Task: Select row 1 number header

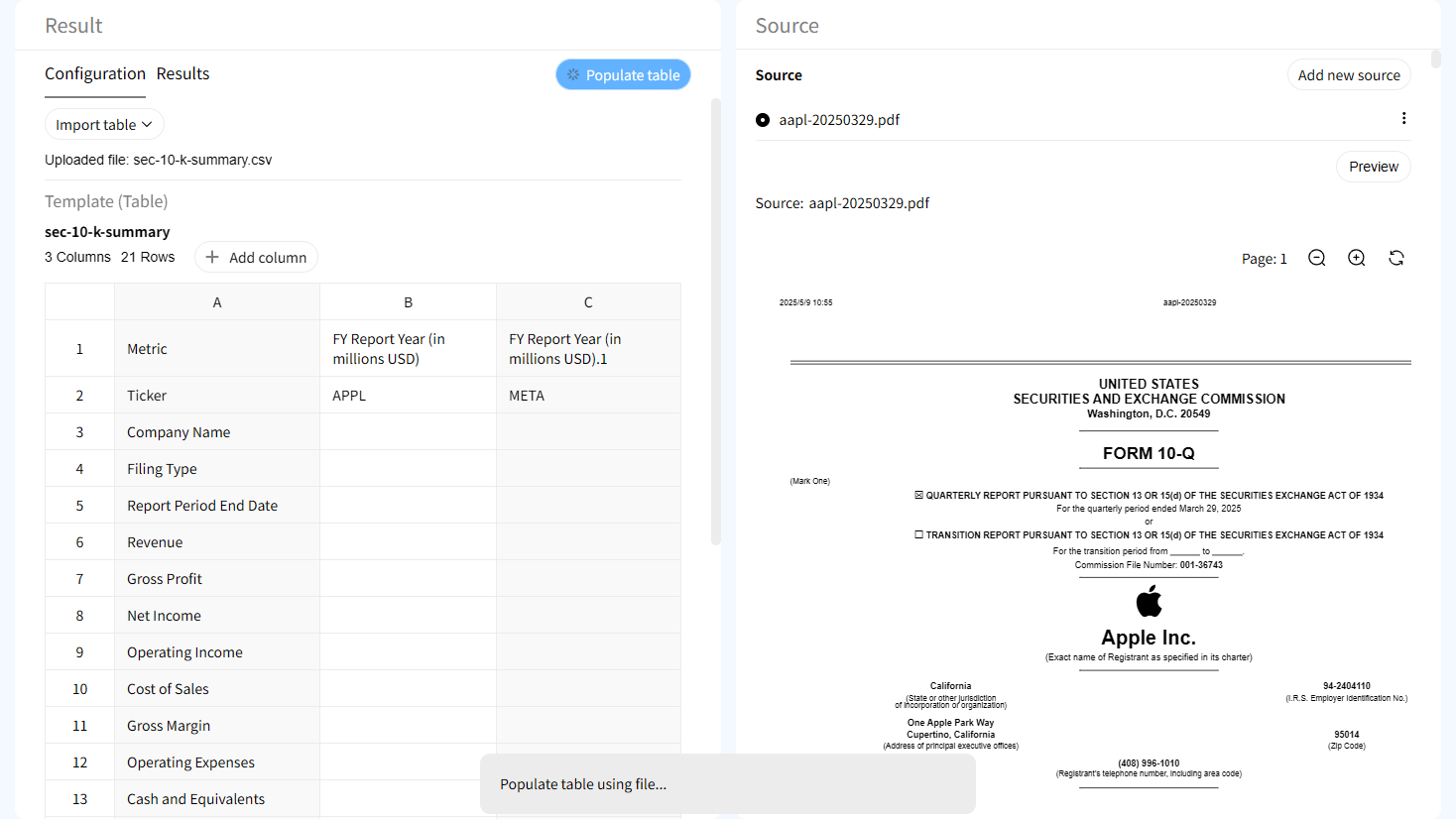Action: coord(80,349)
